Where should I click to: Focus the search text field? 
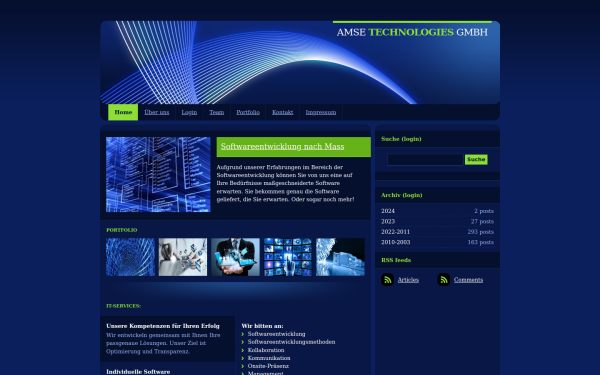(425, 160)
